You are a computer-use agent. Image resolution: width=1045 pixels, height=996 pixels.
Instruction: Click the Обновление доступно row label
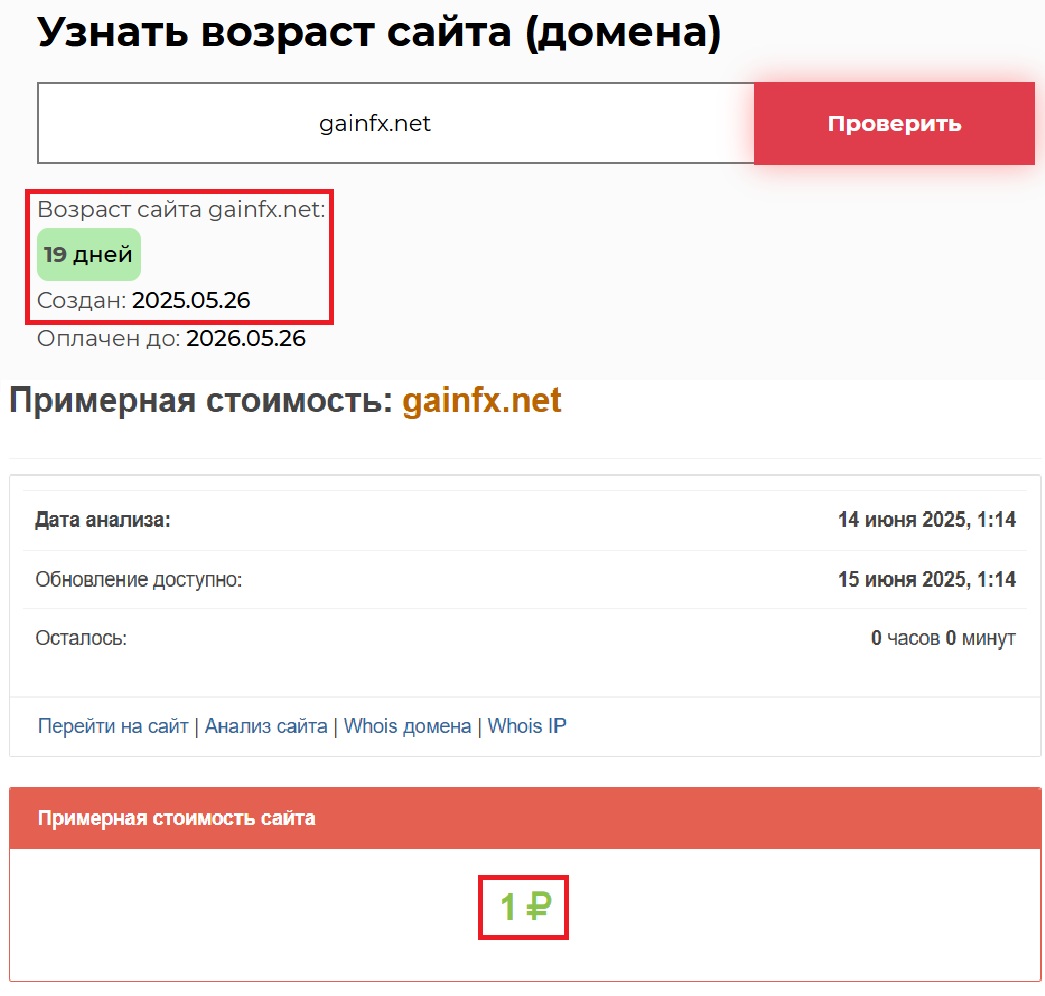(x=139, y=579)
